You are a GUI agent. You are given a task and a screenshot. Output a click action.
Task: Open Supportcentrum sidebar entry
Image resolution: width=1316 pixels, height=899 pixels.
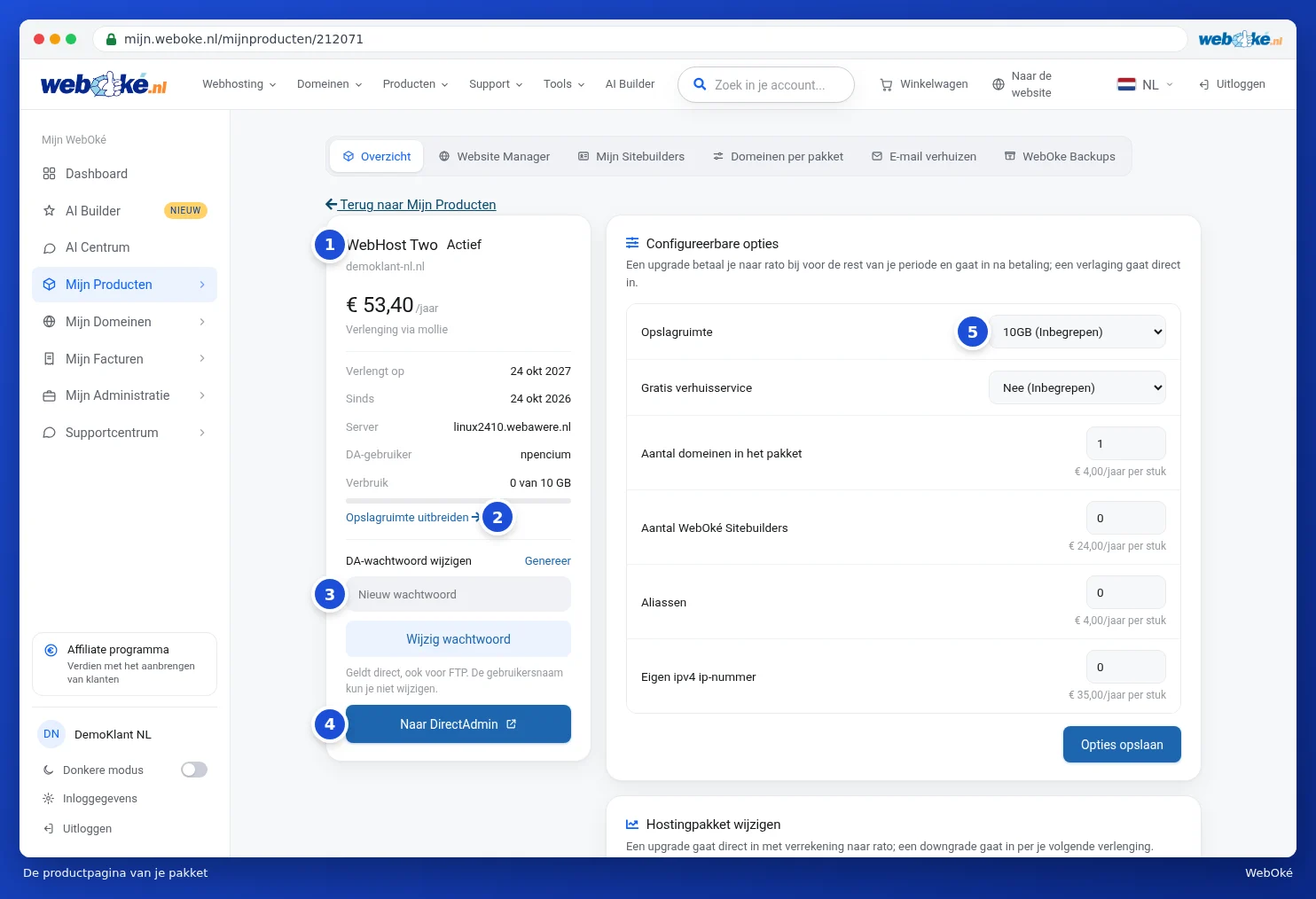(x=124, y=433)
